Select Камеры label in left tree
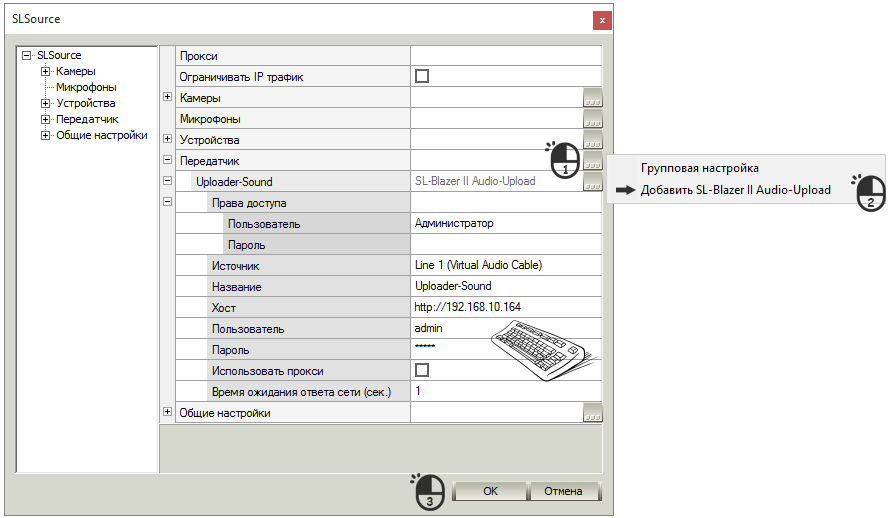The width and height of the screenshot is (889, 518). click(75, 71)
